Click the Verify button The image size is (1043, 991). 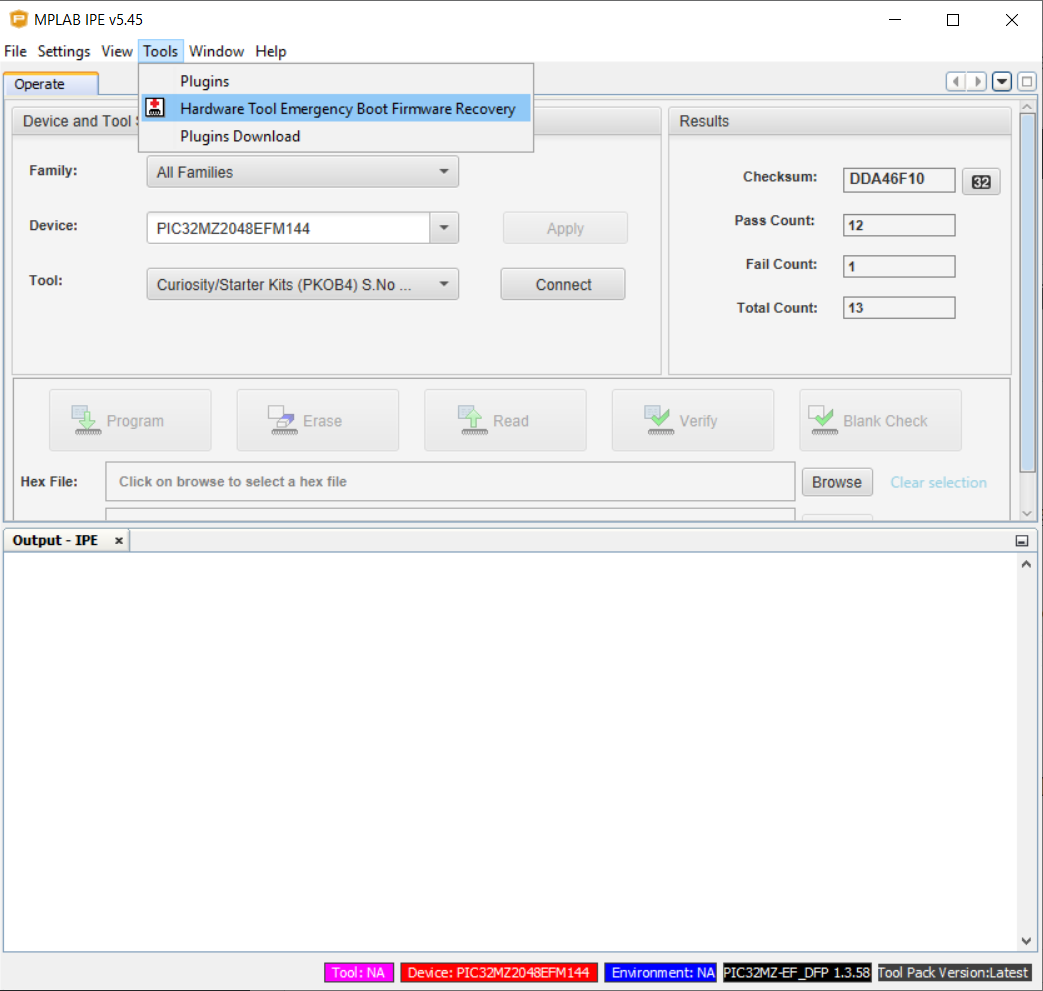pyautogui.click(x=693, y=420)
